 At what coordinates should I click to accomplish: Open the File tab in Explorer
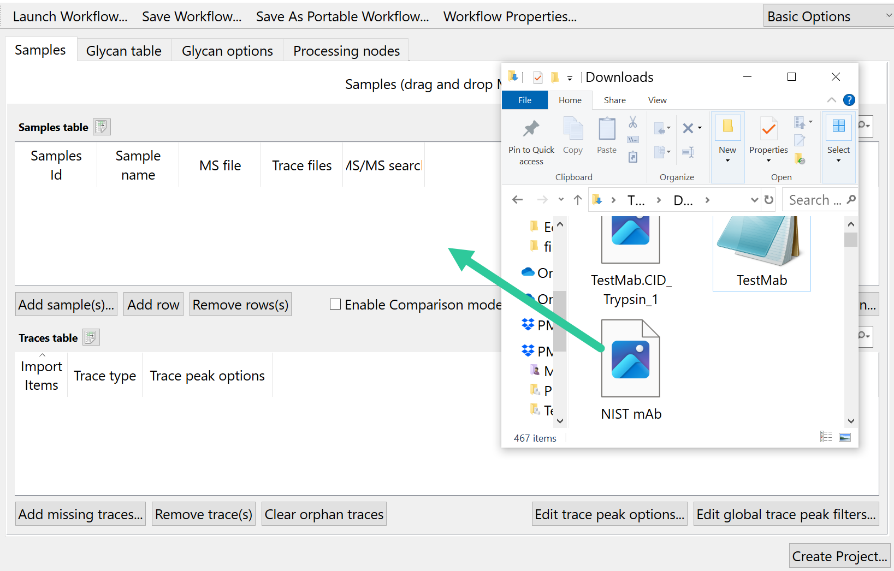click(x=525, y=100)
